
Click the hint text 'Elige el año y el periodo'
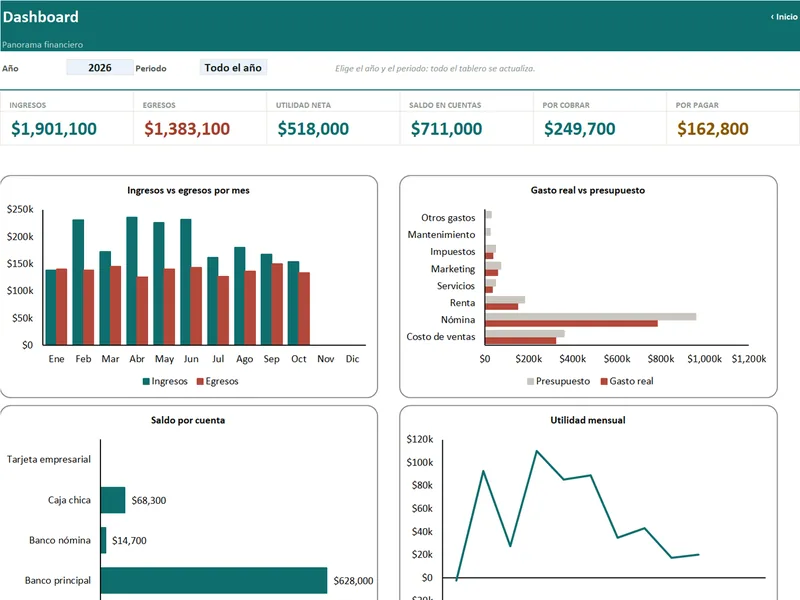click(435, 68)
